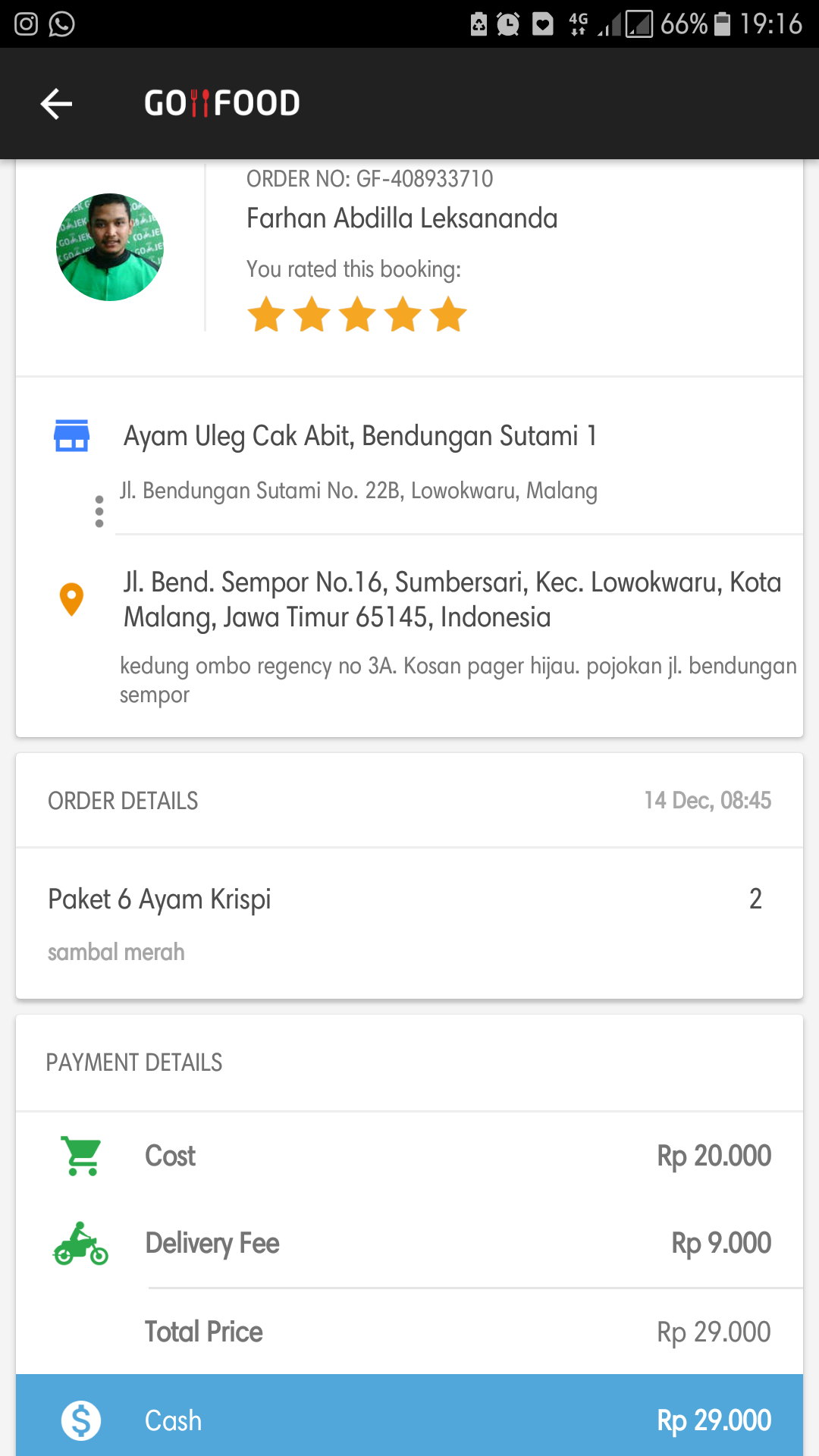Tap the green shopping cart icon

[82, 1156]
